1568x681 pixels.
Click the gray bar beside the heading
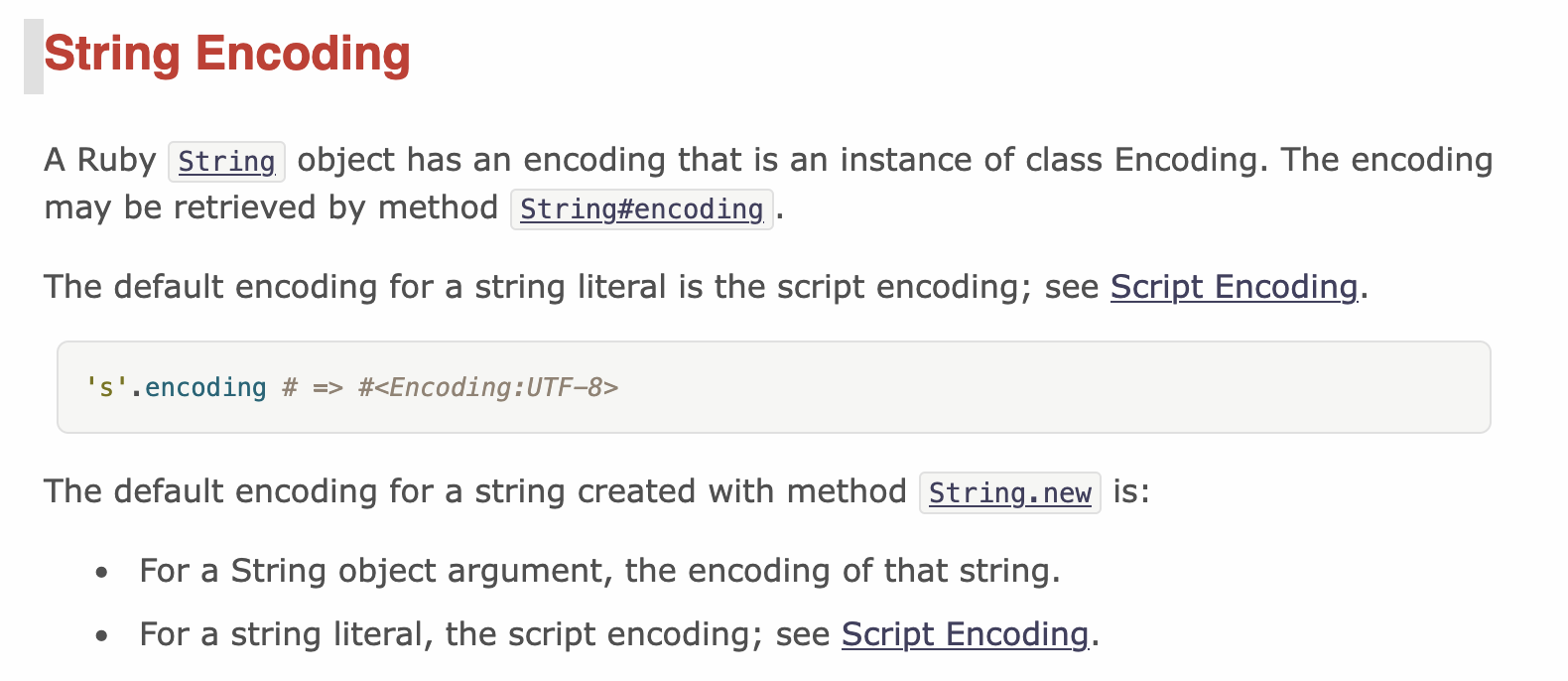[33, 56]
